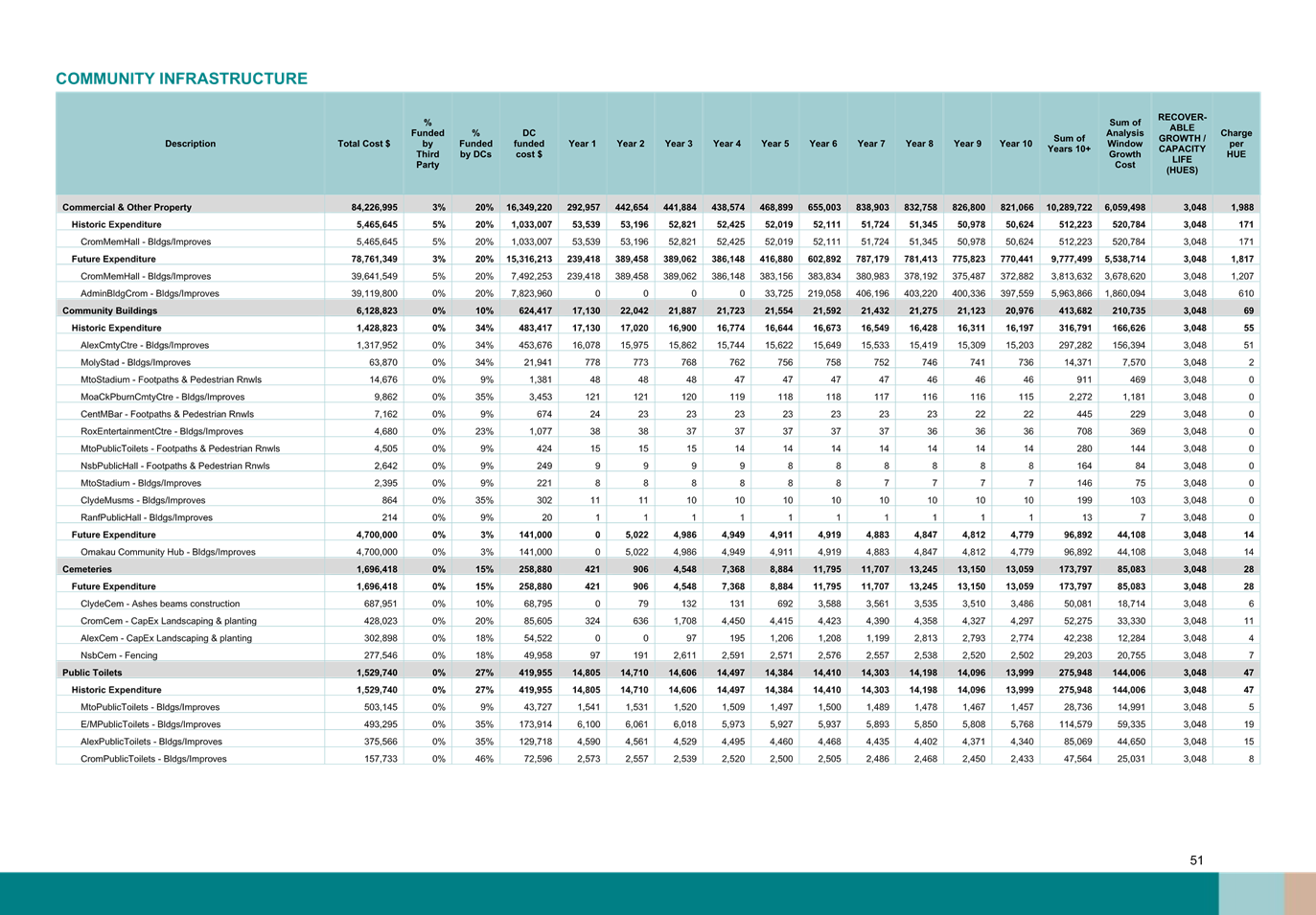Select the Cemeteries row label
The image size is (1316, 915).
[x=86, y=569]
